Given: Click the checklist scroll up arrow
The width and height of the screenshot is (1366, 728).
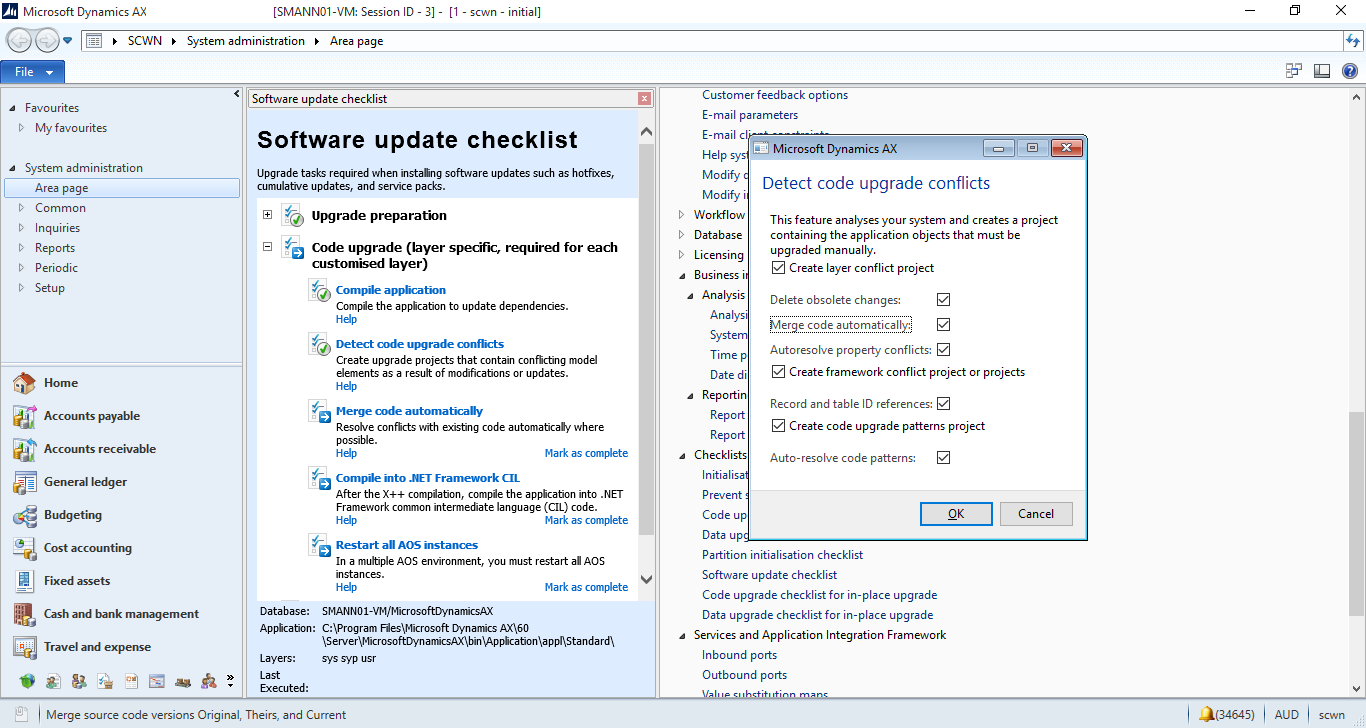Looking at the screenshot, I should pos(646,132).
